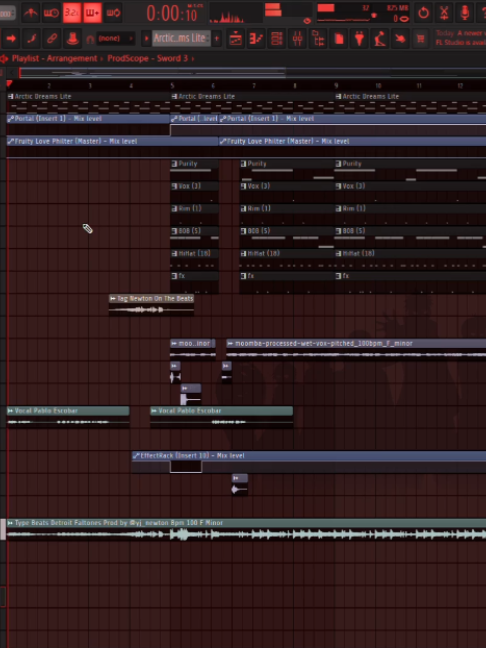Open first Portal (Insert 1) Mix level clip menu
The width and height of the screenshot is (486, 648).
(x=10, y=119)
